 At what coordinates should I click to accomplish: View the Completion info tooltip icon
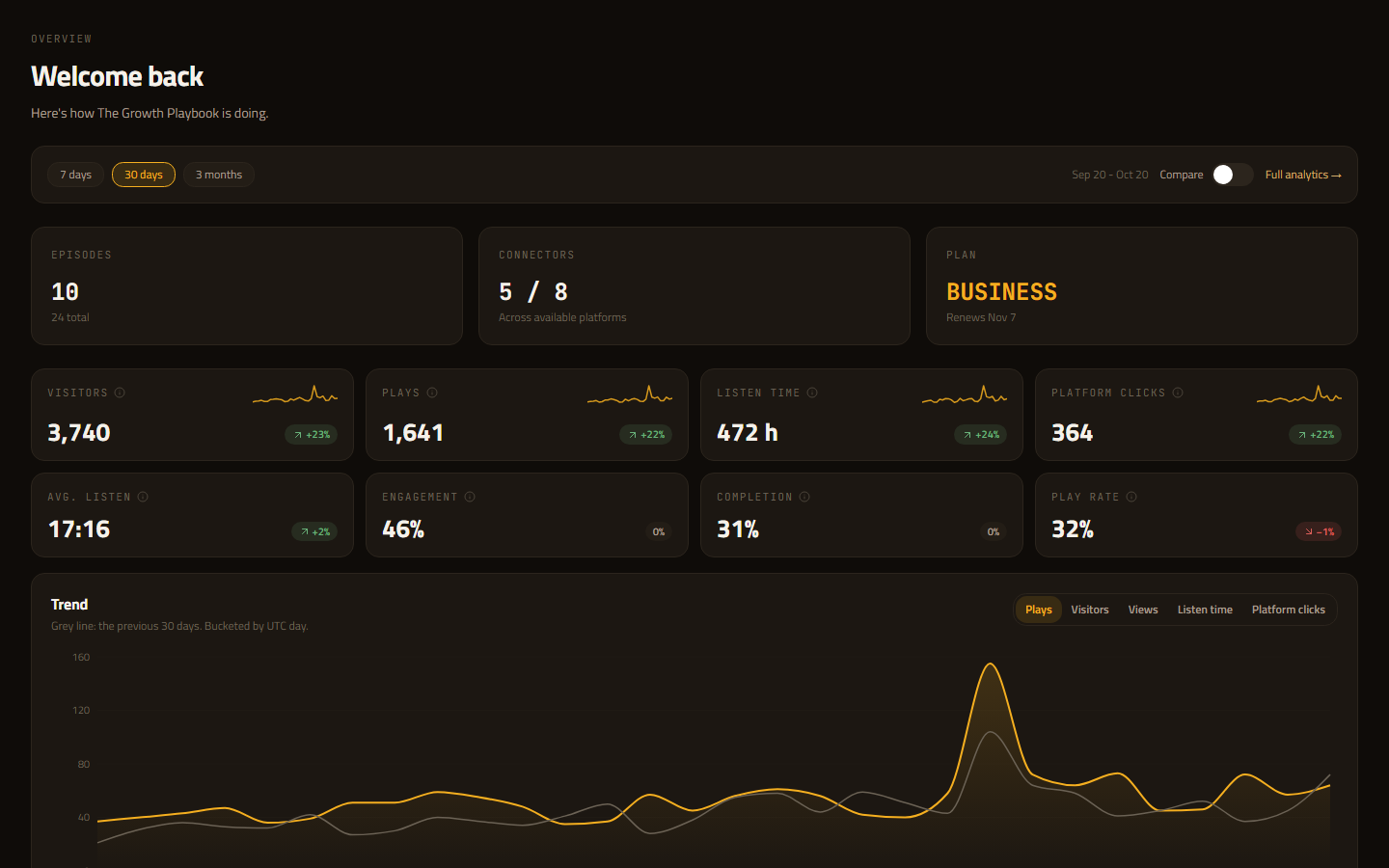point(804,497)
